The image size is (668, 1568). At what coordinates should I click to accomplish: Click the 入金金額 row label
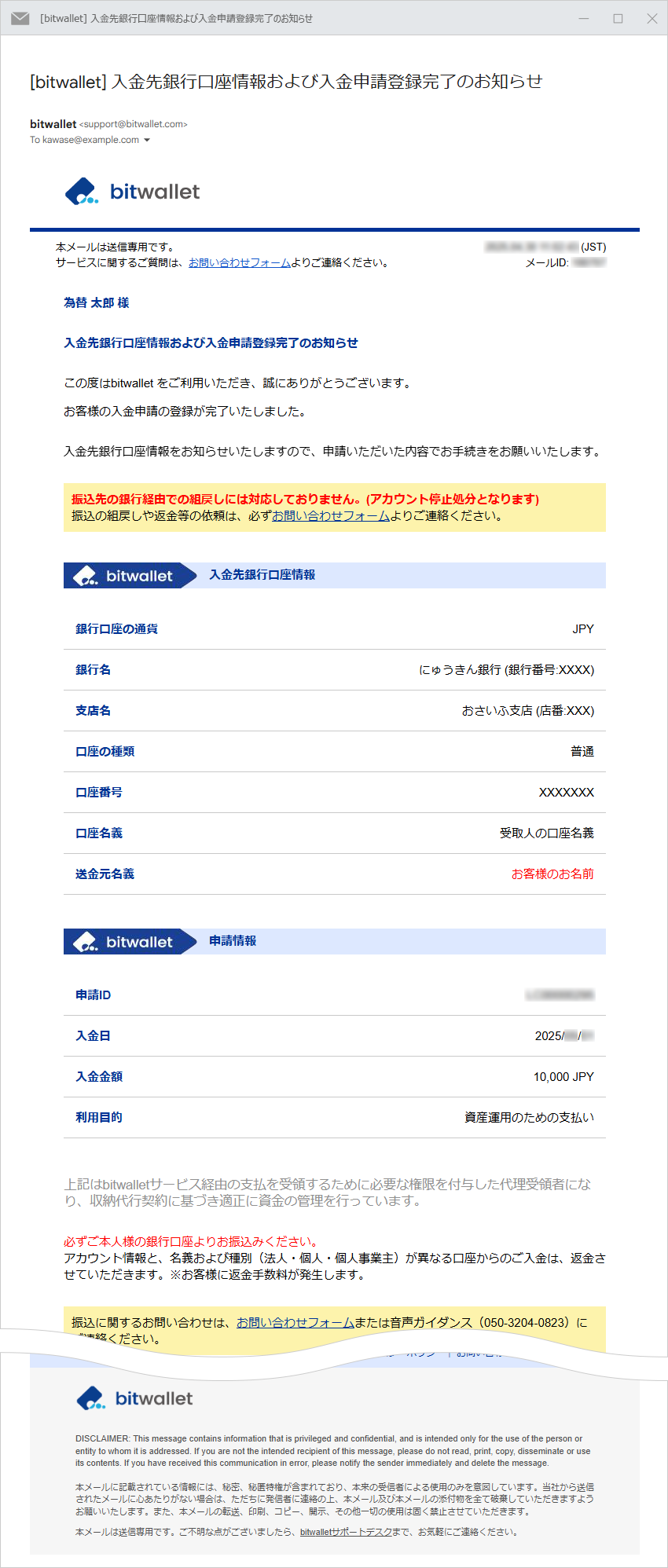pos(99,1076)
